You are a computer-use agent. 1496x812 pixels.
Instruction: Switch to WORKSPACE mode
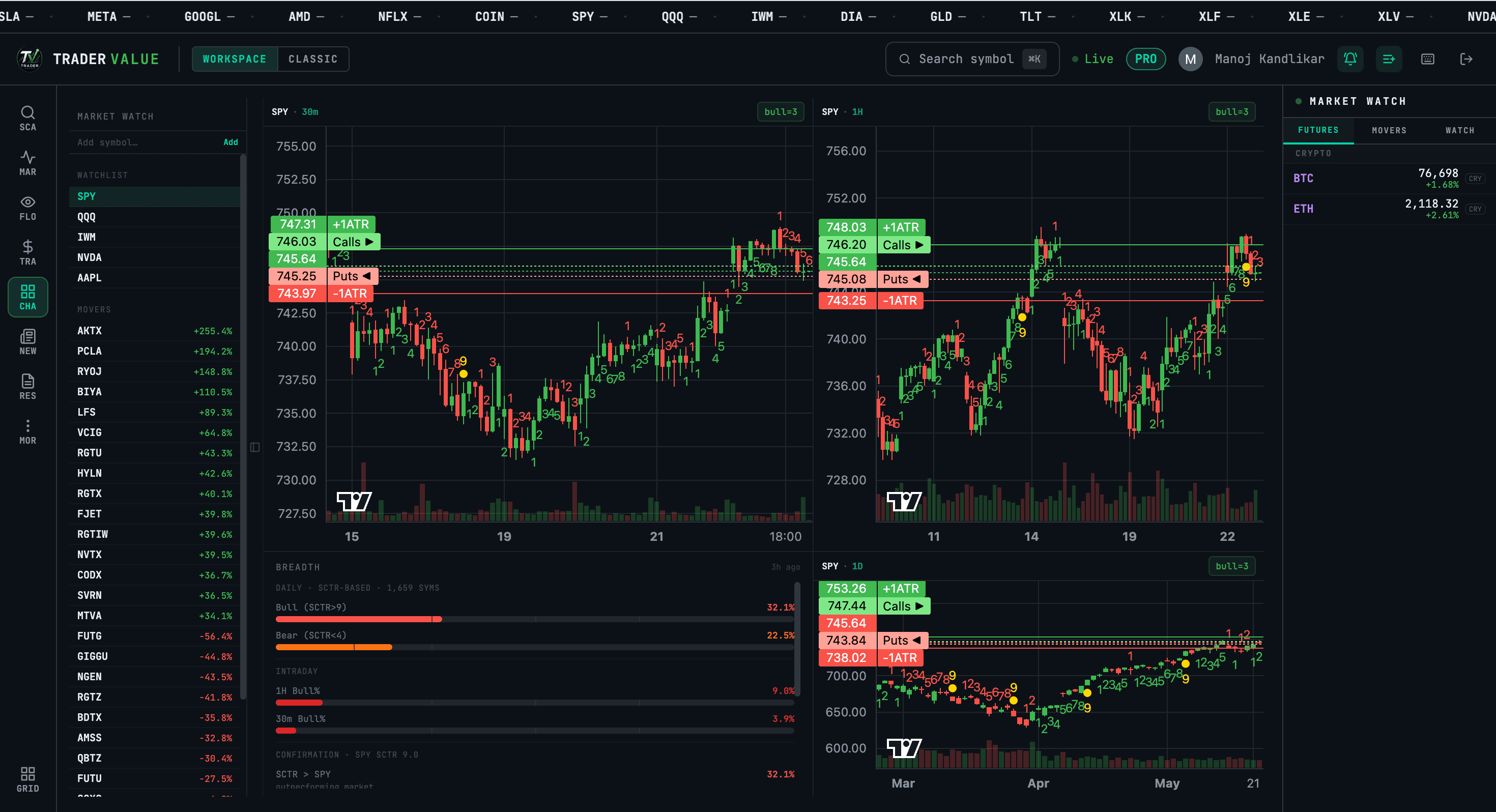coord(235,59)
